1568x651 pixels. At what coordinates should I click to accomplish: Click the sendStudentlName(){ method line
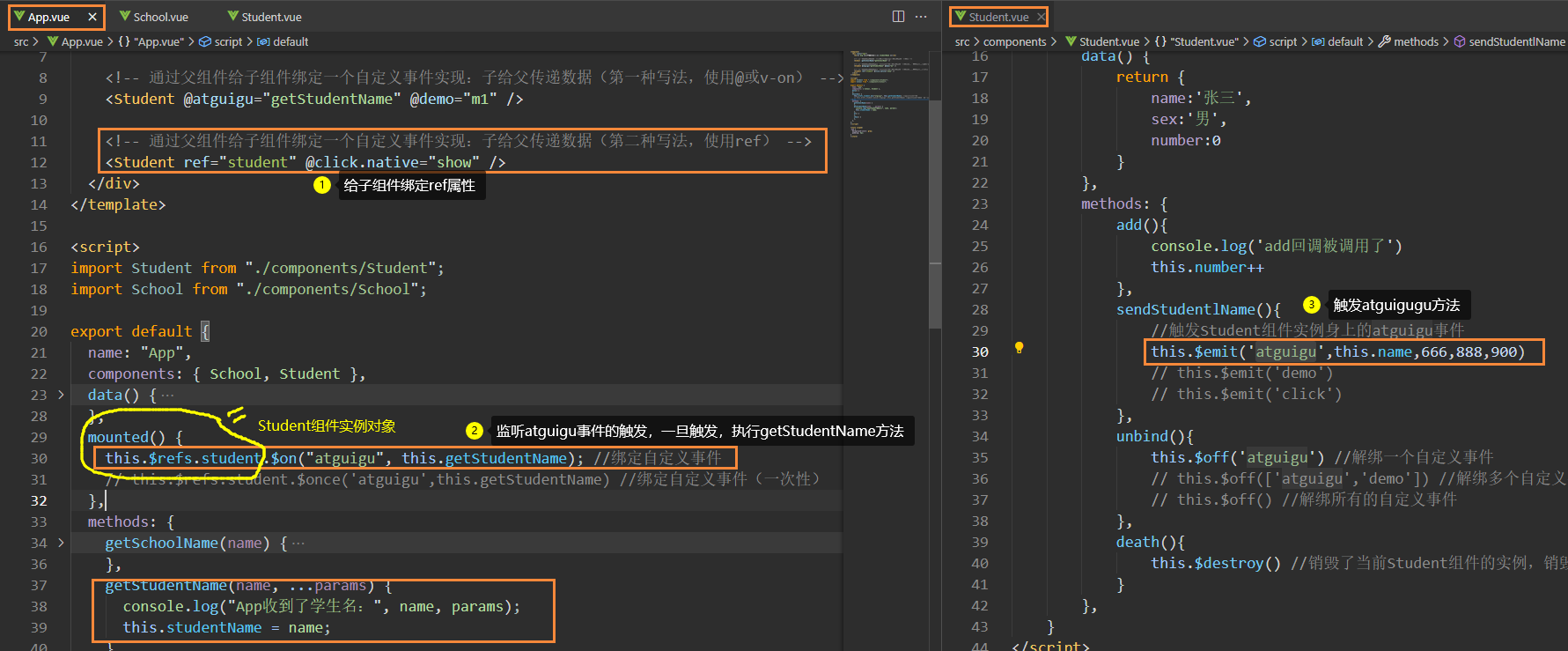(1199, 309)
